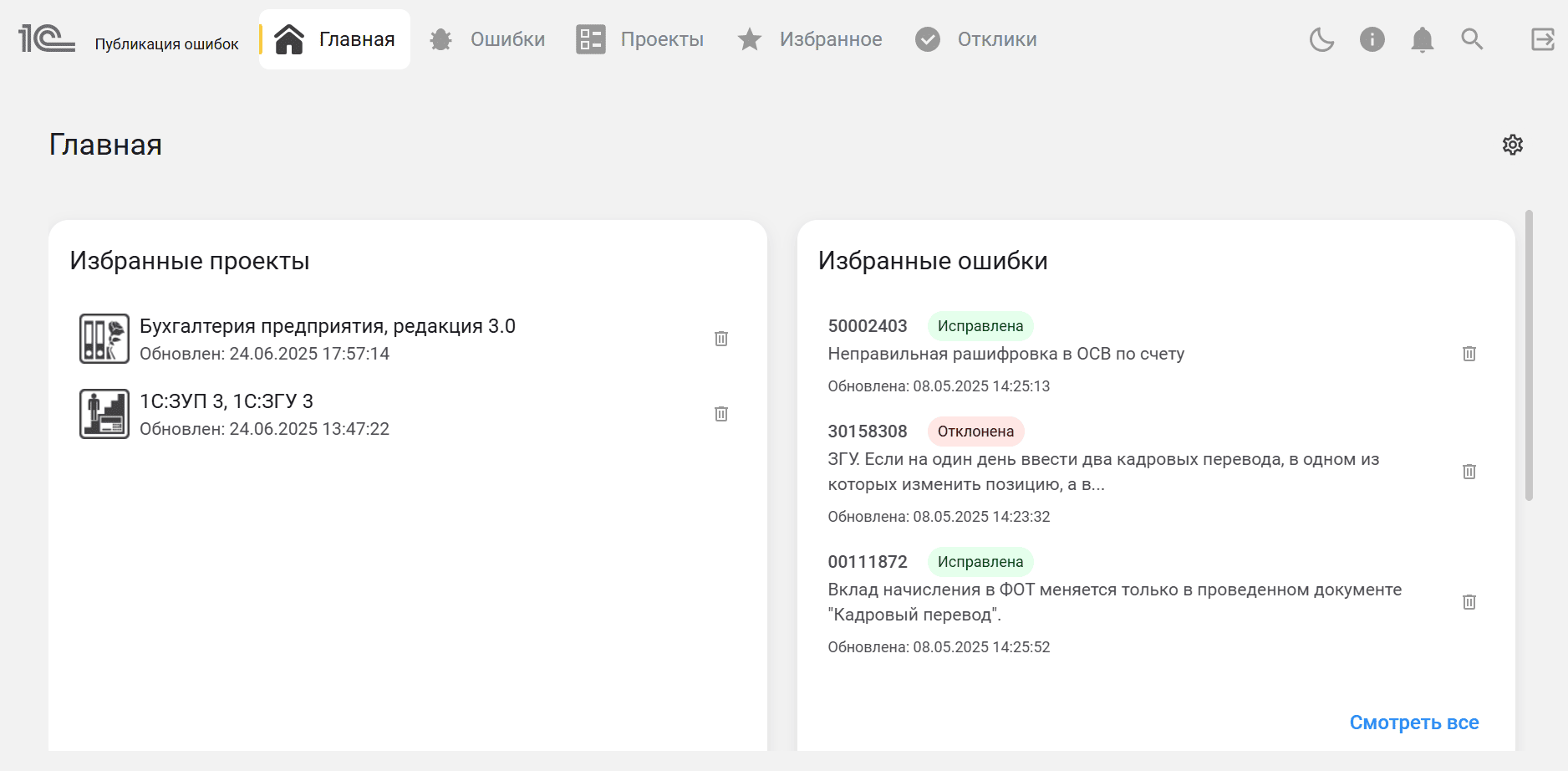The width and height of the screenshot is (1568, 771).
Task: Click the Смотреть все link
Action: pyautogui.click(x=1414, y=722)
